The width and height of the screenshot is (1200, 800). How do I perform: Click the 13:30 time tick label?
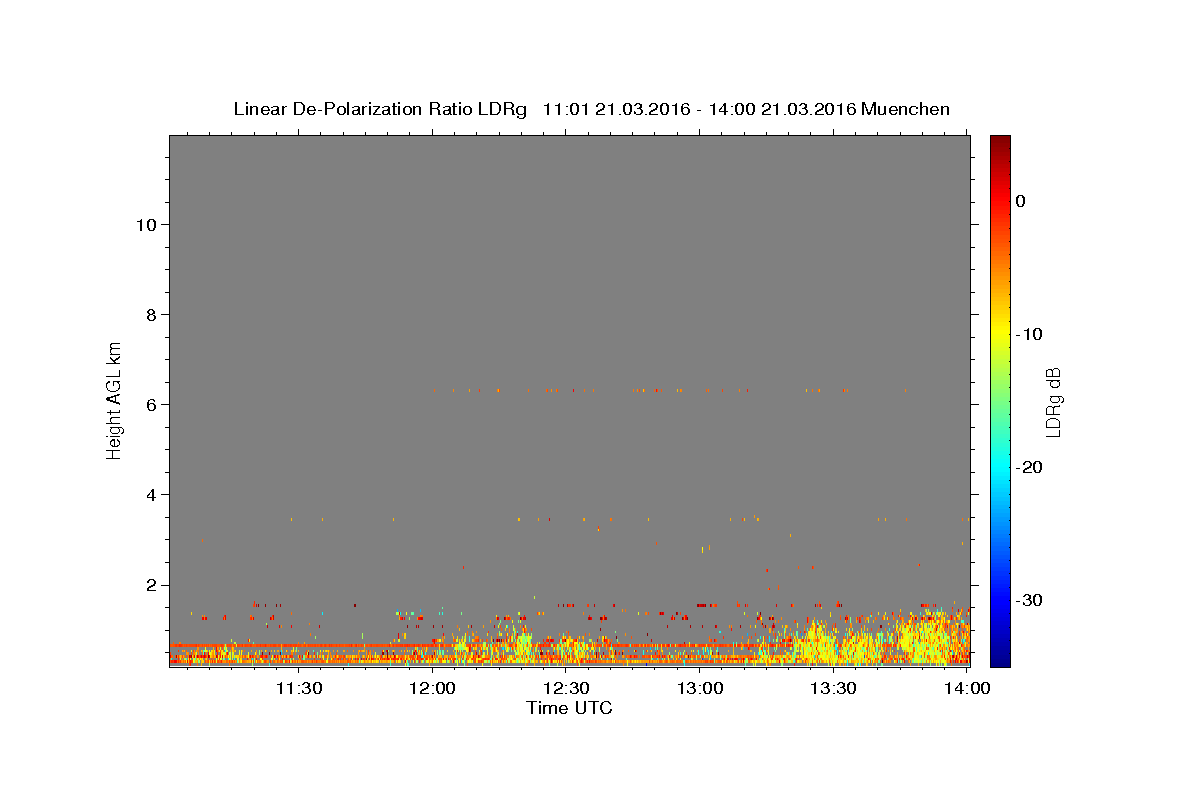pyautogui.click(x=833, y=688)
